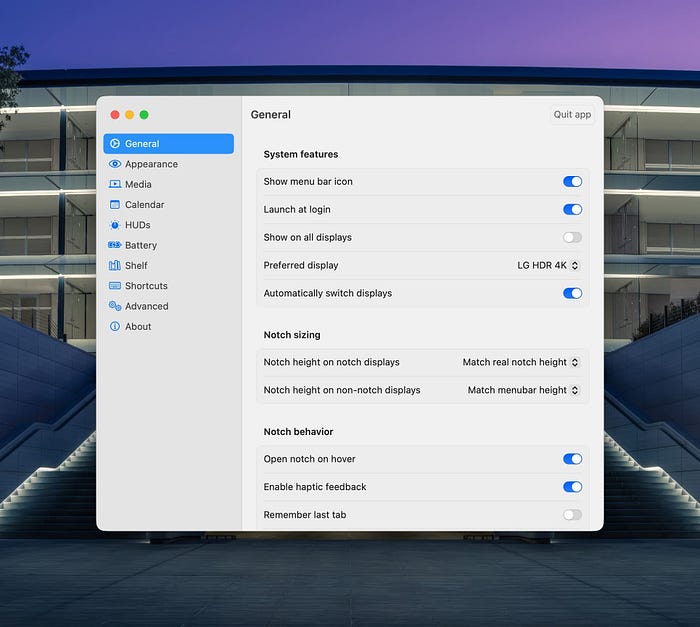The height and width of the screenshot is (627, 700).
Task: Click the System features heading
Action: (301, 154)
